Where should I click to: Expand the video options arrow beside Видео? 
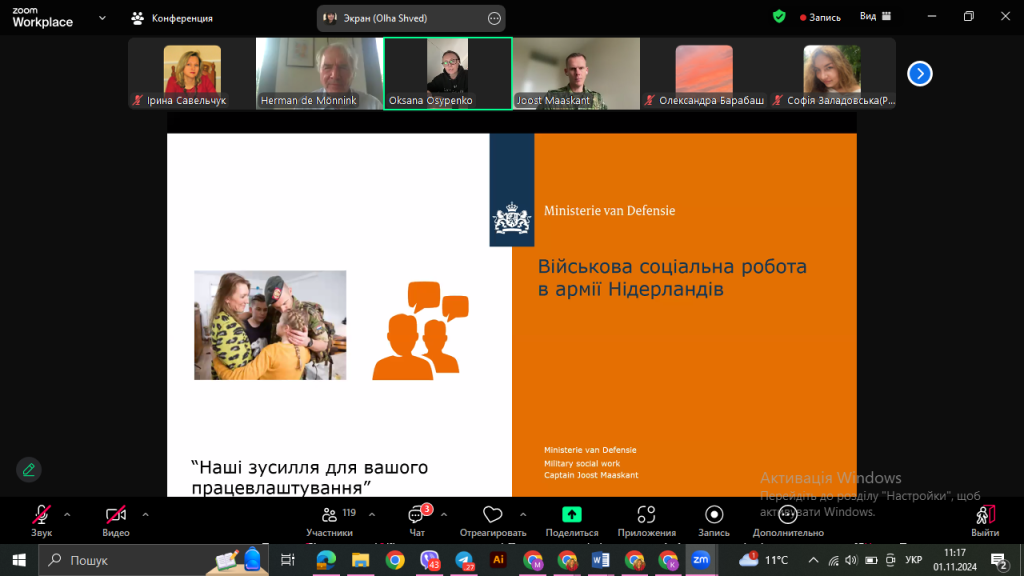pos(145,514)
